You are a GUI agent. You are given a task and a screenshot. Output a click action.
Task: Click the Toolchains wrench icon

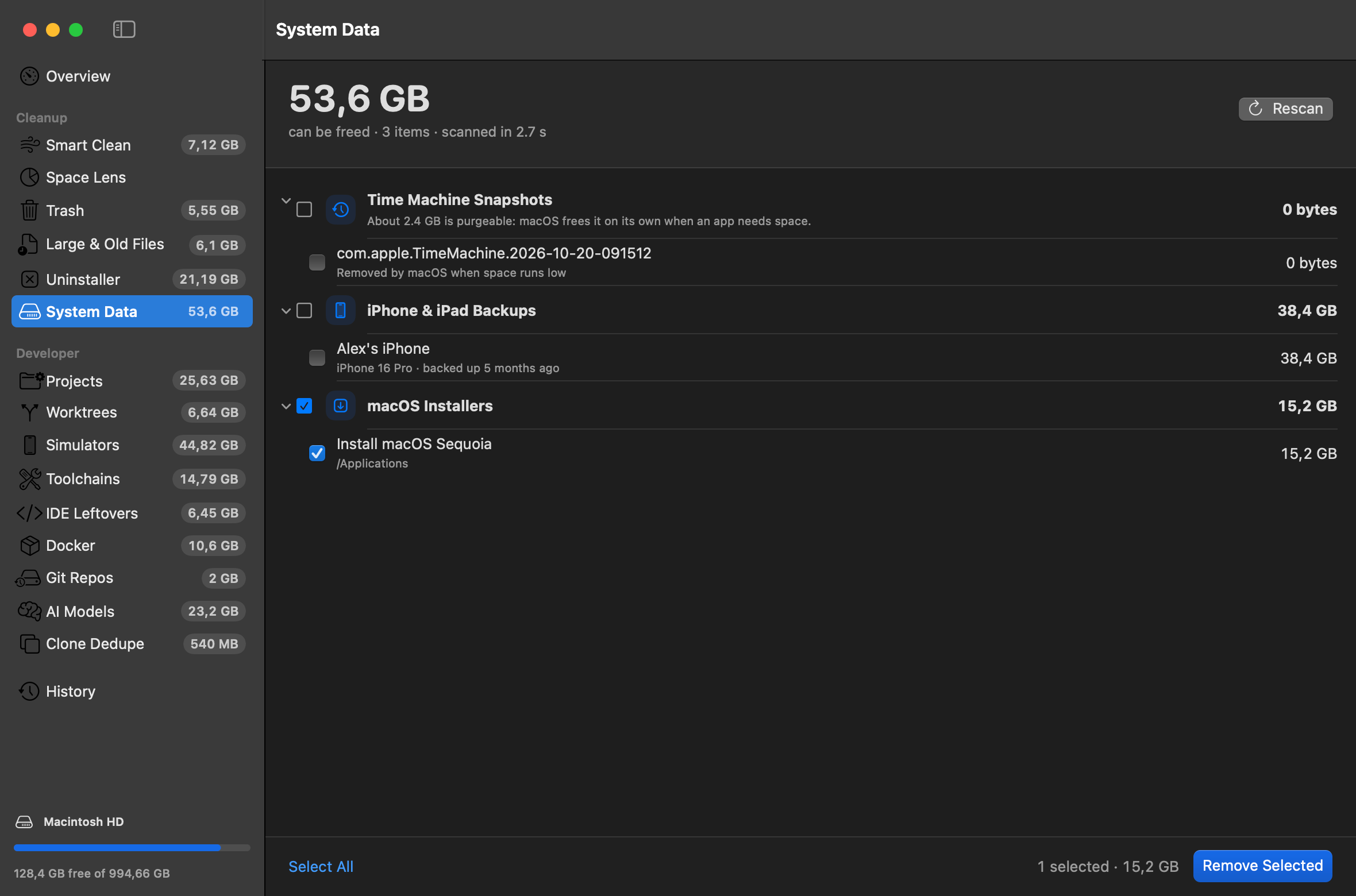coord(29,479)
